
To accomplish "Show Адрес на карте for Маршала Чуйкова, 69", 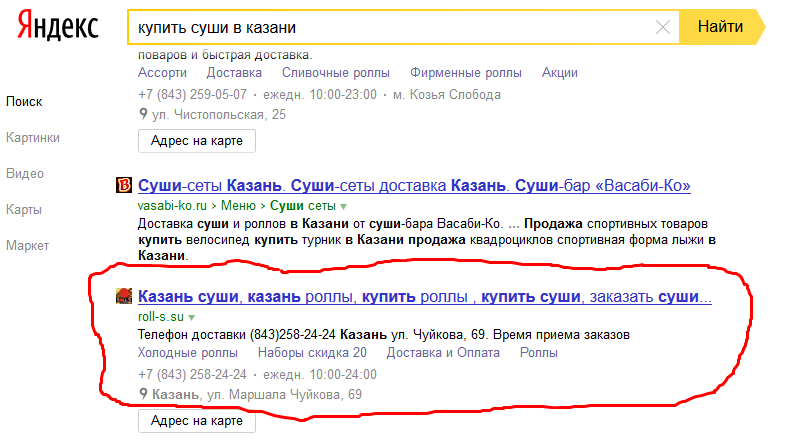I will (x=197, y=421).
